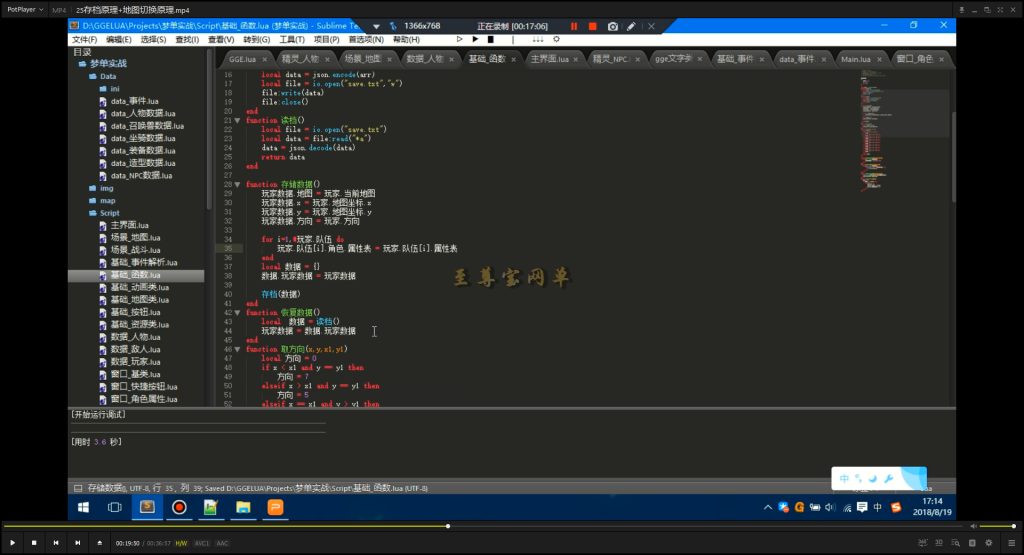Click the AVC1 video codec label
Image resolution: width=1024 pixels, height=555 pixels.
[x=202, y=543]
